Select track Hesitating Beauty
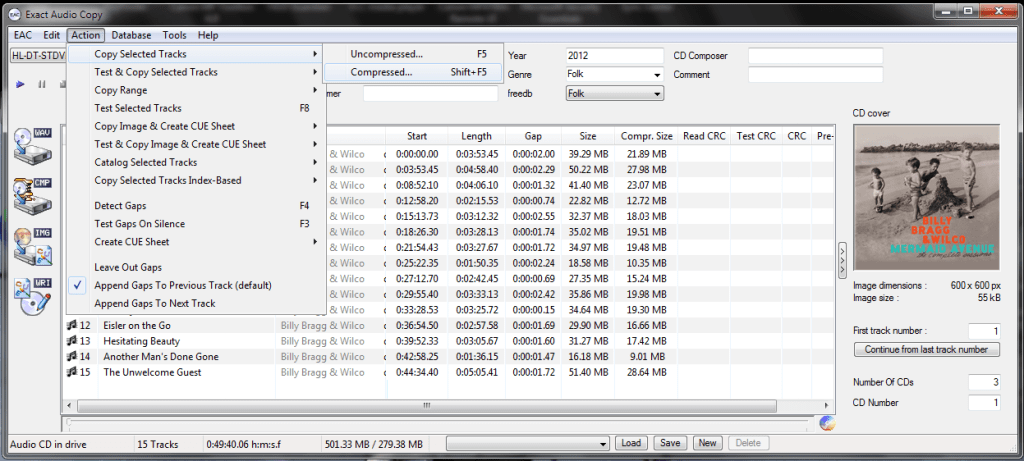 (x=141, y=341)
